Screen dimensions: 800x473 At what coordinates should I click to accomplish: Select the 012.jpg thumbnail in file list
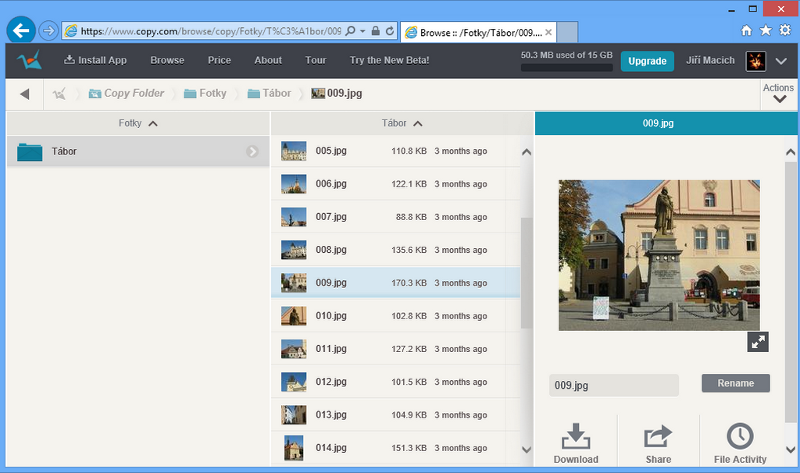(x=293, y=382)
